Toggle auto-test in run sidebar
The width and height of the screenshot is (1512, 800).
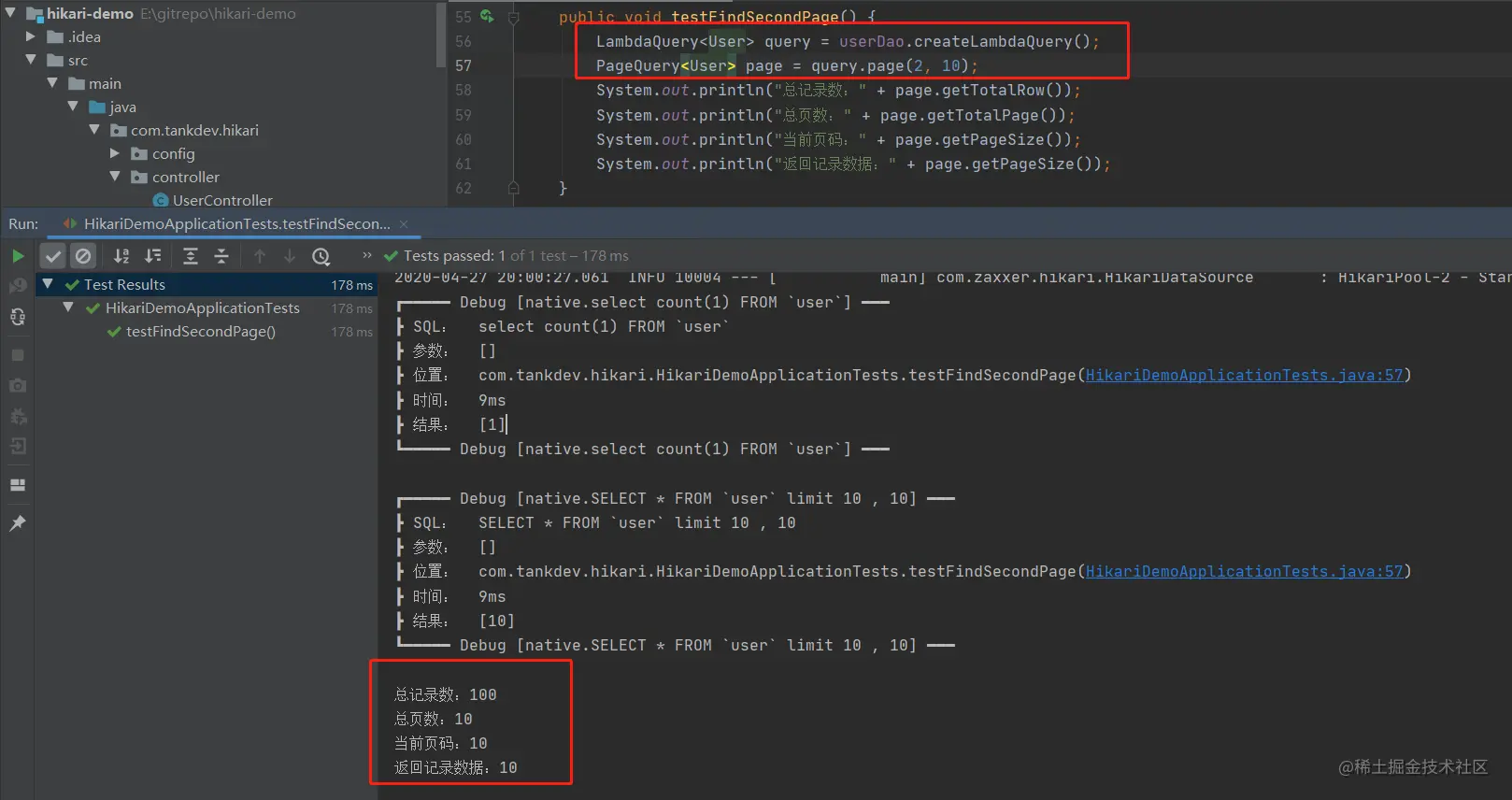pyautogui.click(x=18, y=317)
